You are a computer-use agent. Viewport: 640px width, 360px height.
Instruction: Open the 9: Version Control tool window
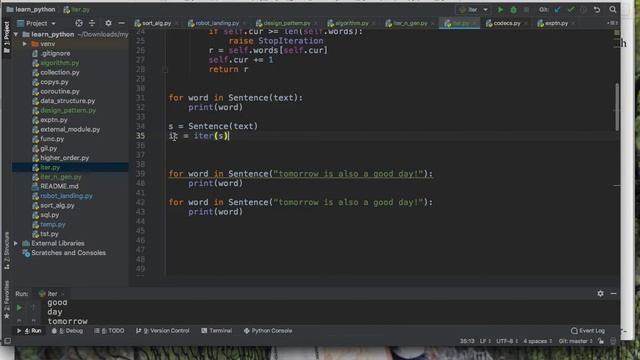[x=162, y=331]
